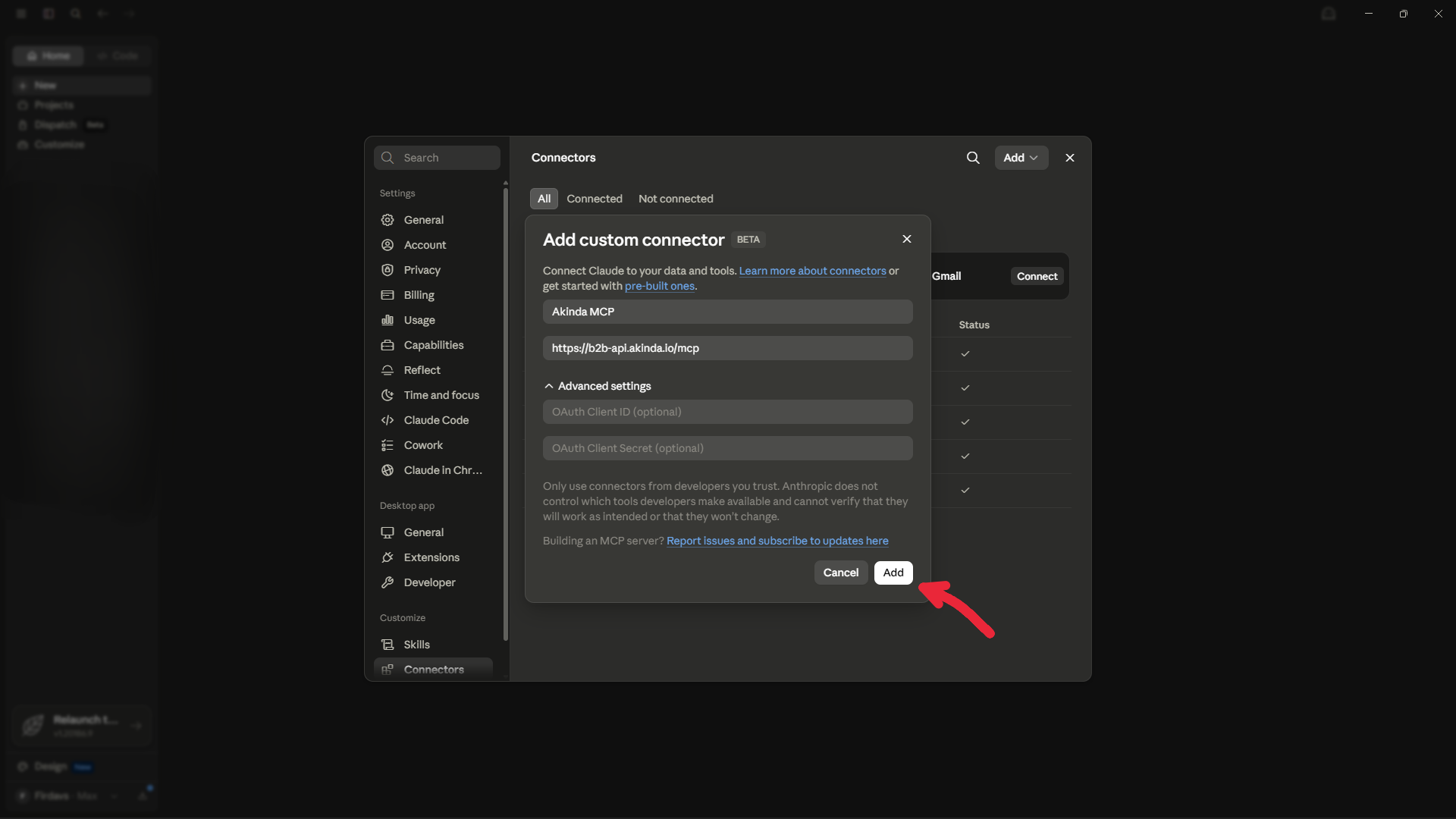
Task: Open Desktop app General settings
Action: coord(433,532)
